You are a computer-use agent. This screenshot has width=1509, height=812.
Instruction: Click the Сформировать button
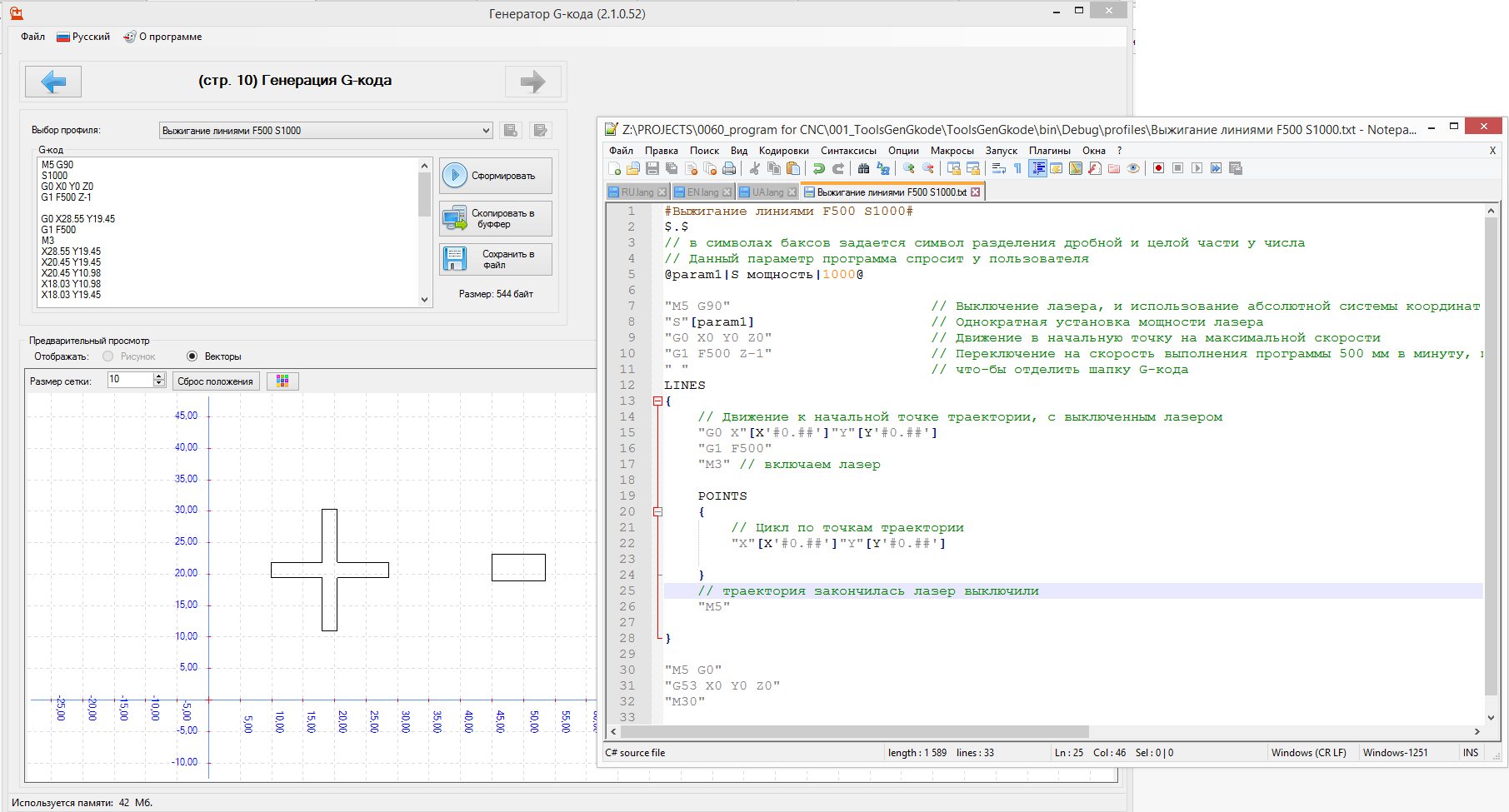click(x=496, y=176)
